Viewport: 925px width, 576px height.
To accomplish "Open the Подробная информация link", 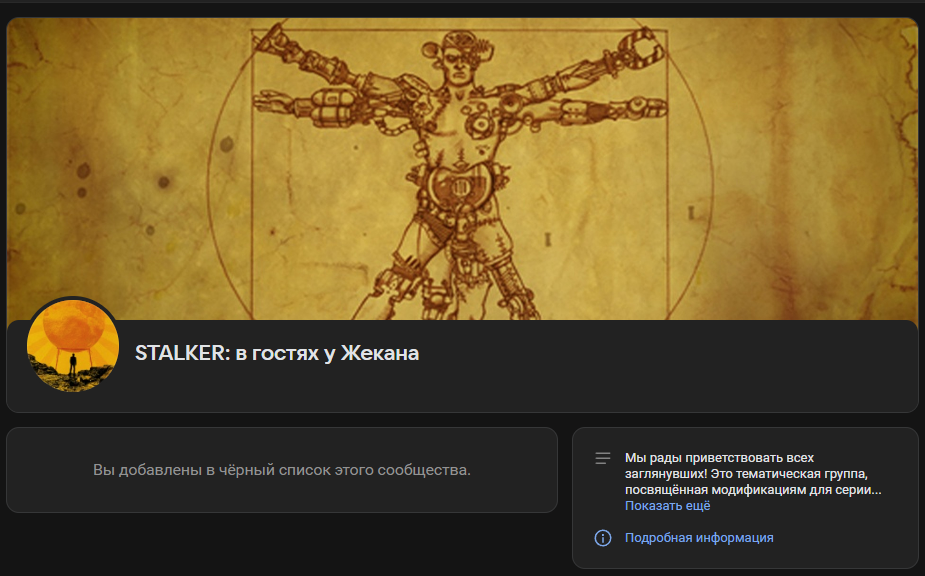I will click(x=699, y=538).
